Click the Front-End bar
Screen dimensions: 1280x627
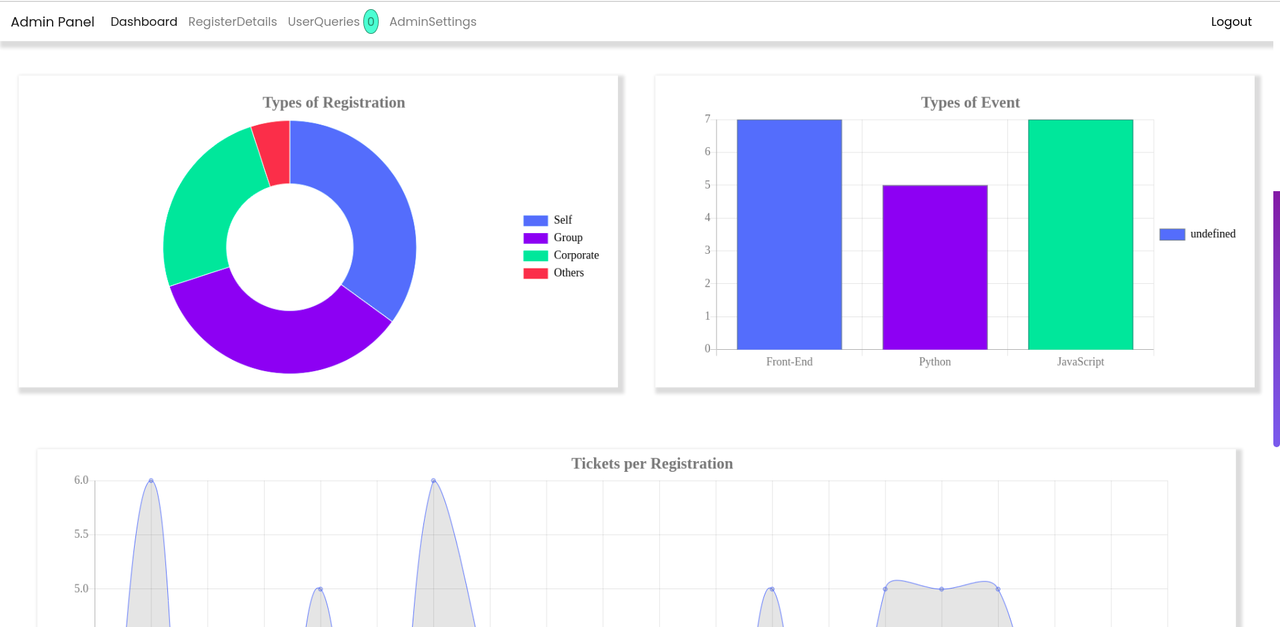[x=789, y=234]
